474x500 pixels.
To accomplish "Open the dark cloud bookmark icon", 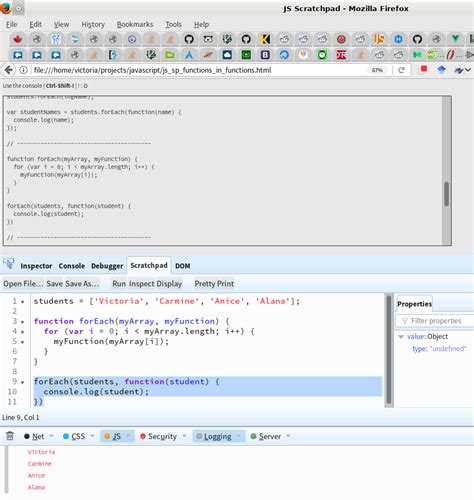I will [x=227, y=55].
